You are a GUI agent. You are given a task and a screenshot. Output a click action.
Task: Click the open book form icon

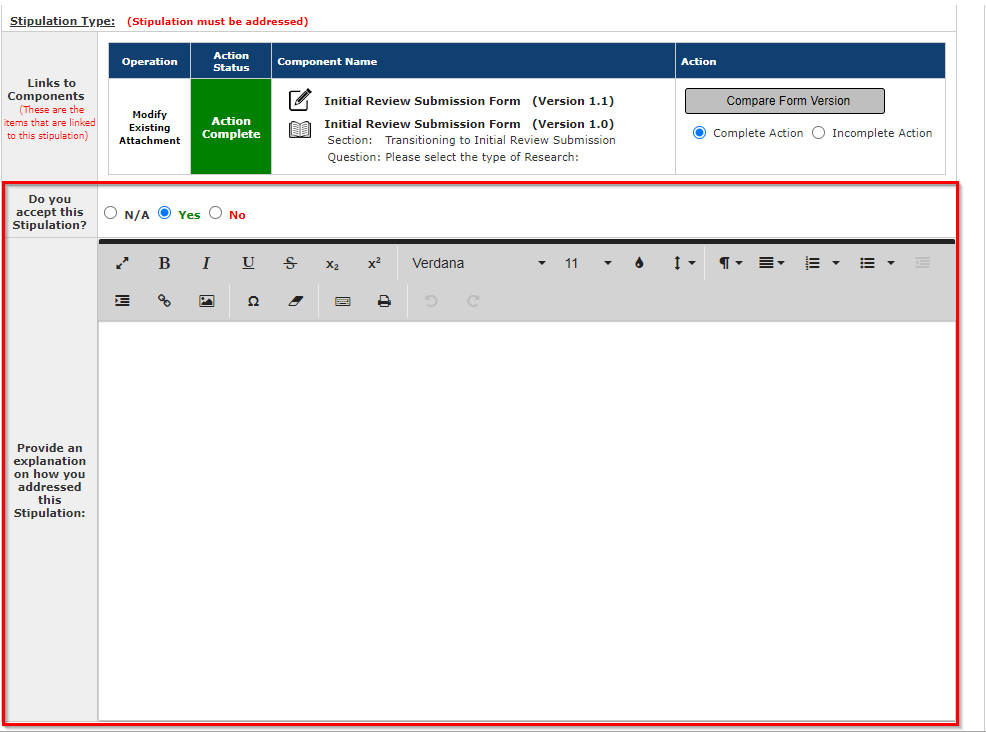300,130
